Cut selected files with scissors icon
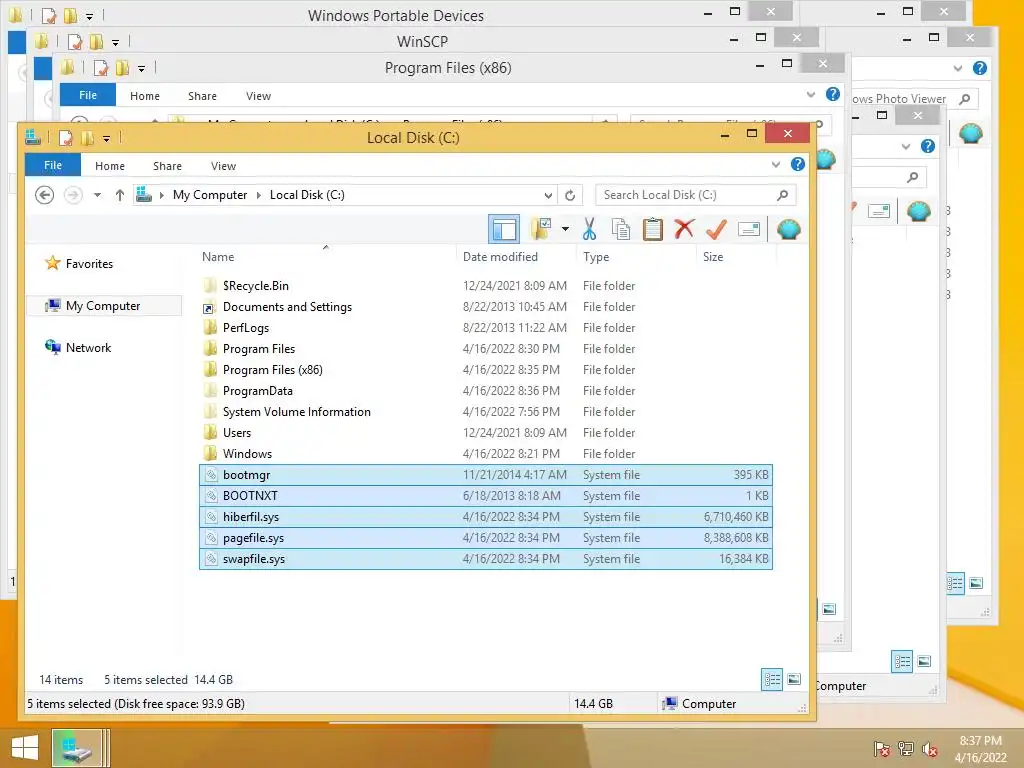The image size is (1024, 768). pyautogui.click(x=589, y=229)
